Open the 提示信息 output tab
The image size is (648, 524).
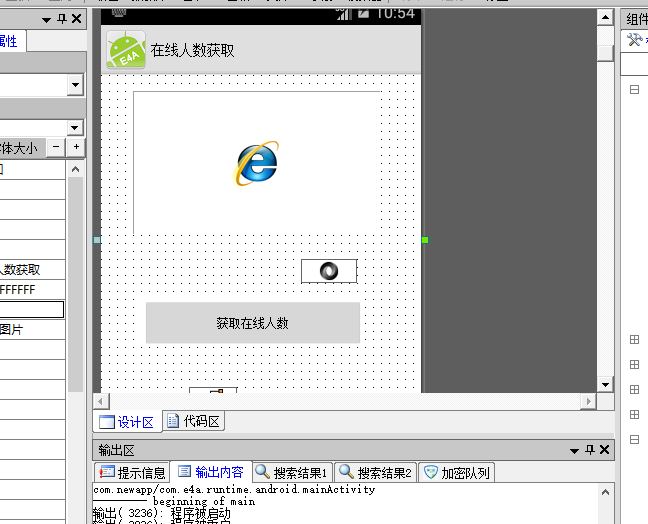[132, 473]
